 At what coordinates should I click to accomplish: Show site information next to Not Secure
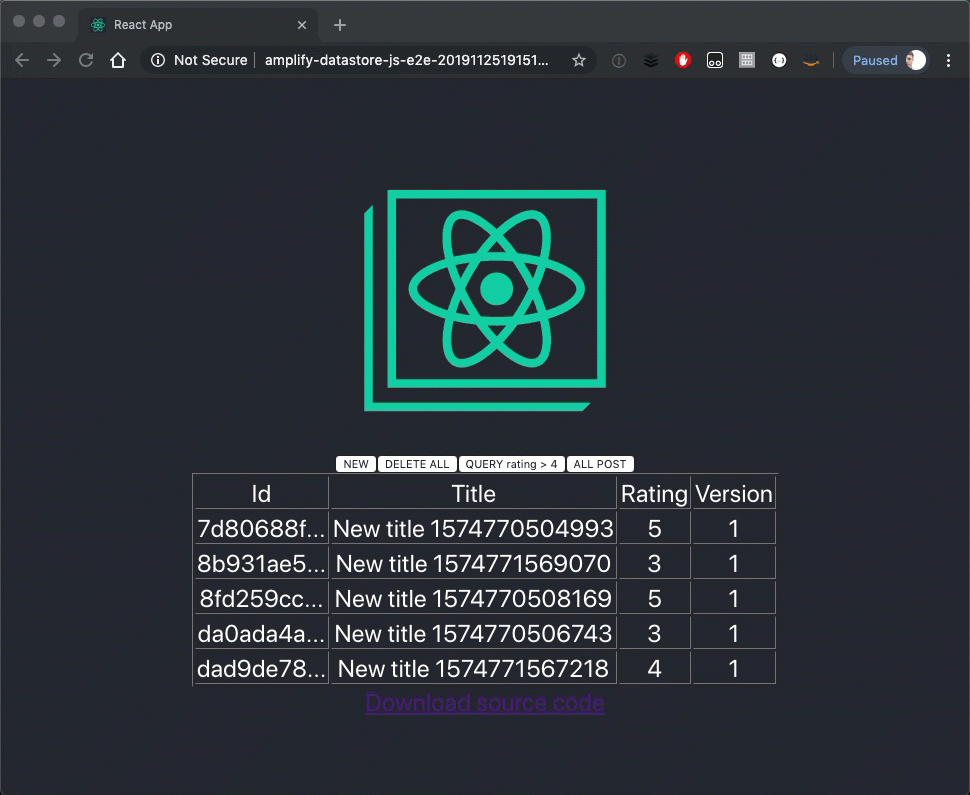pos(158,60)
